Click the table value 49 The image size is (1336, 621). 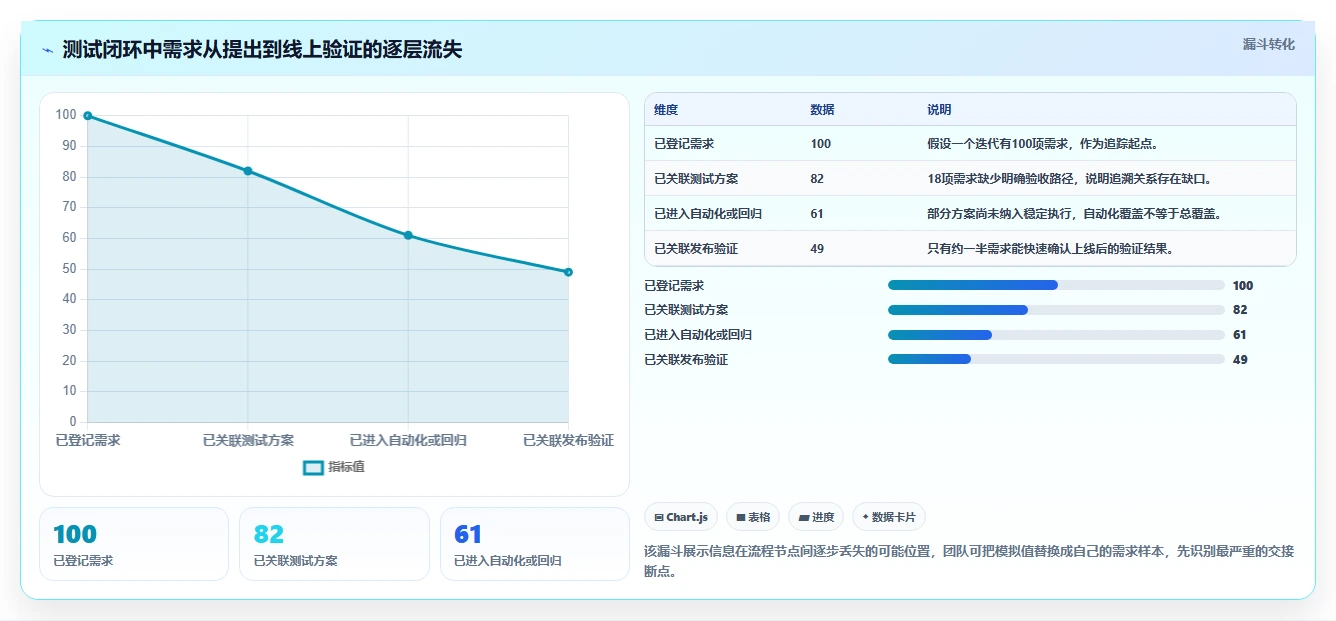click(x=817, y=249)
